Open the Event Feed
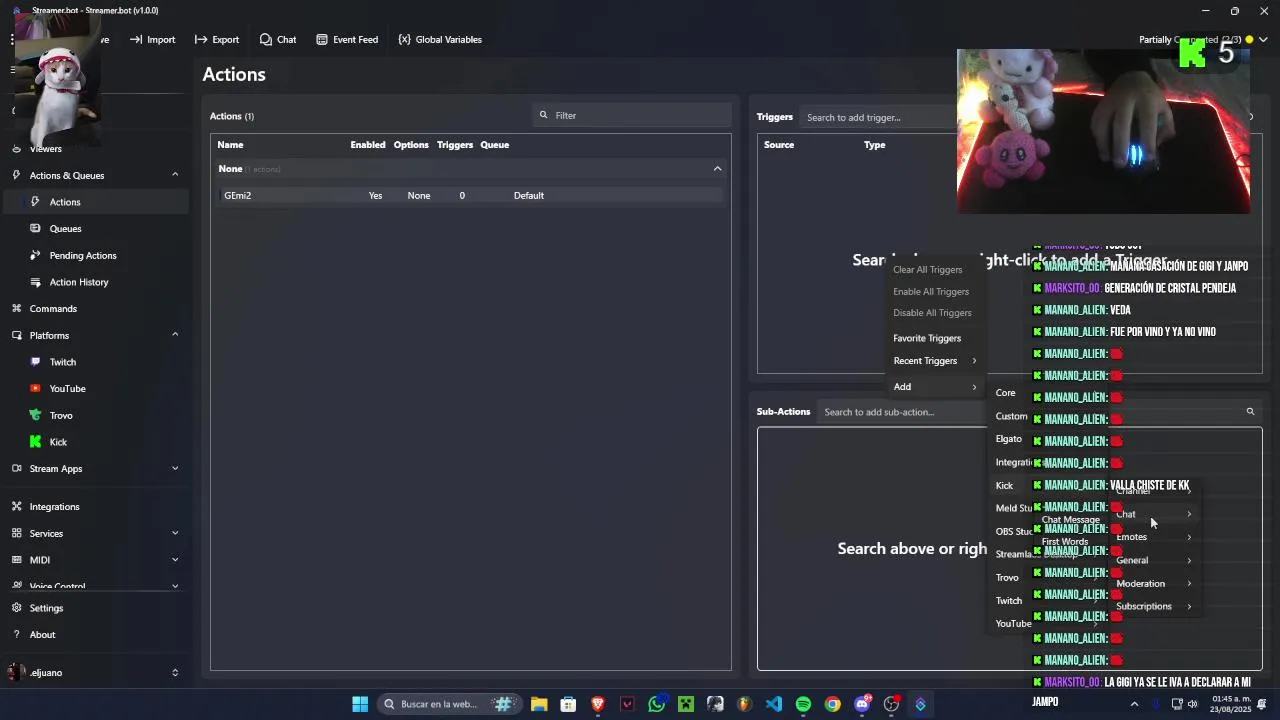This screenshot has height=720, width=1280. [346, 40]
